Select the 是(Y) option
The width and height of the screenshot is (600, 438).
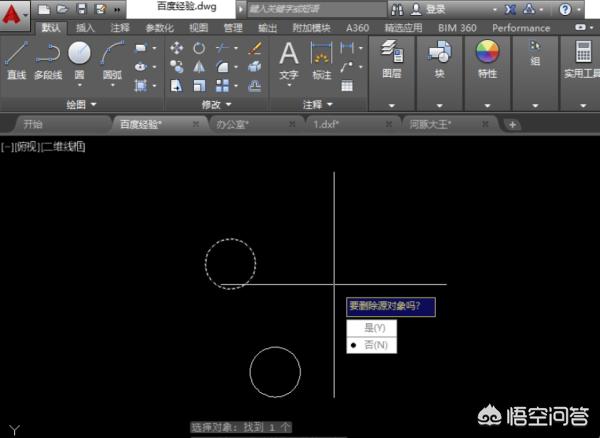373,328
